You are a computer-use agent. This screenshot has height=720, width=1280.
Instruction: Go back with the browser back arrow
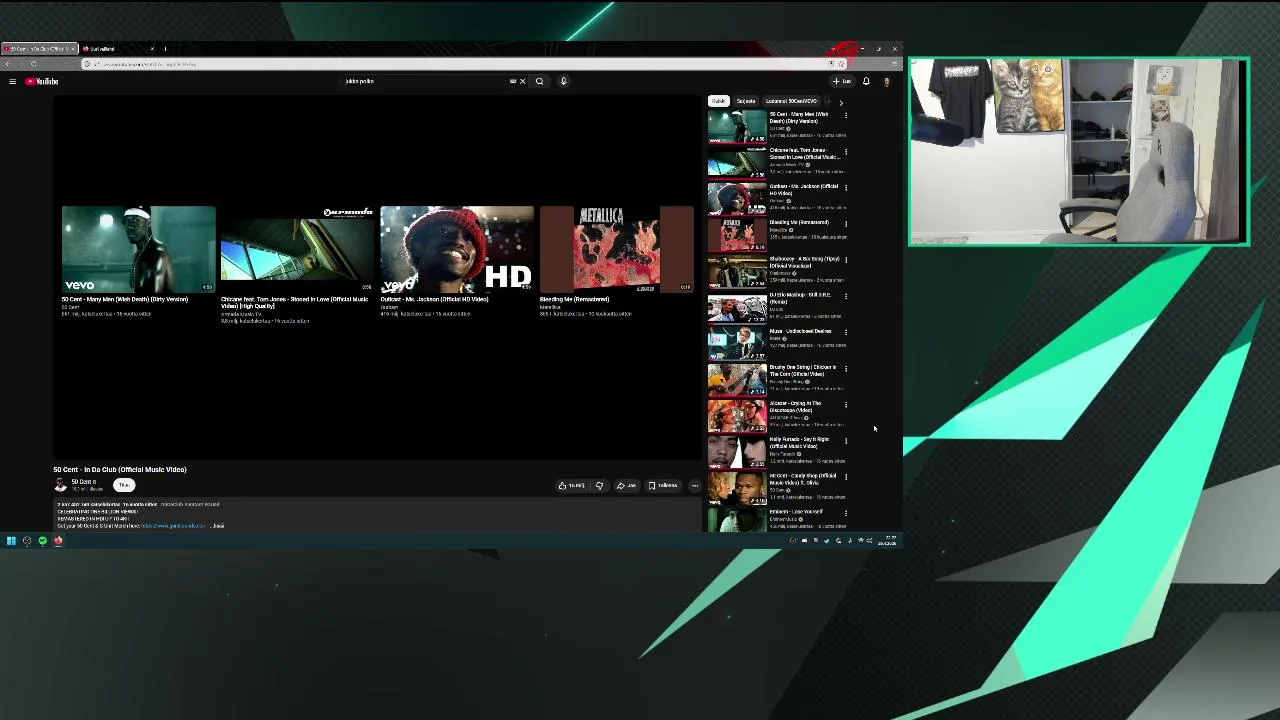(x=7, y=64)
